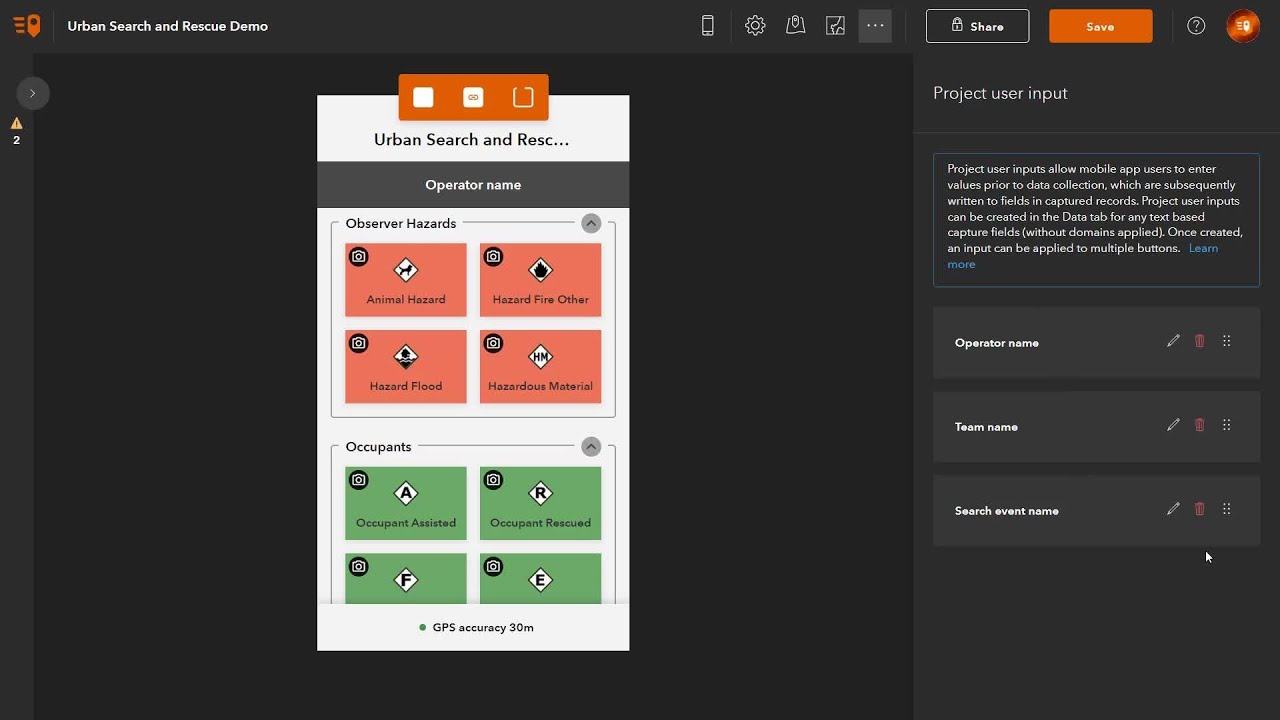Select the Hazard Fire Other button
This screenshot has width=1280, height=720.
tap(540, 280)
